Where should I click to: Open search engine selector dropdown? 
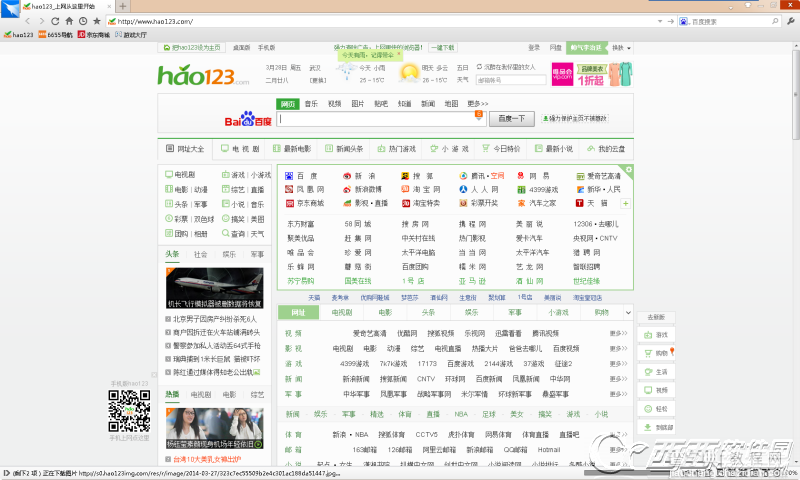point(684,21)
